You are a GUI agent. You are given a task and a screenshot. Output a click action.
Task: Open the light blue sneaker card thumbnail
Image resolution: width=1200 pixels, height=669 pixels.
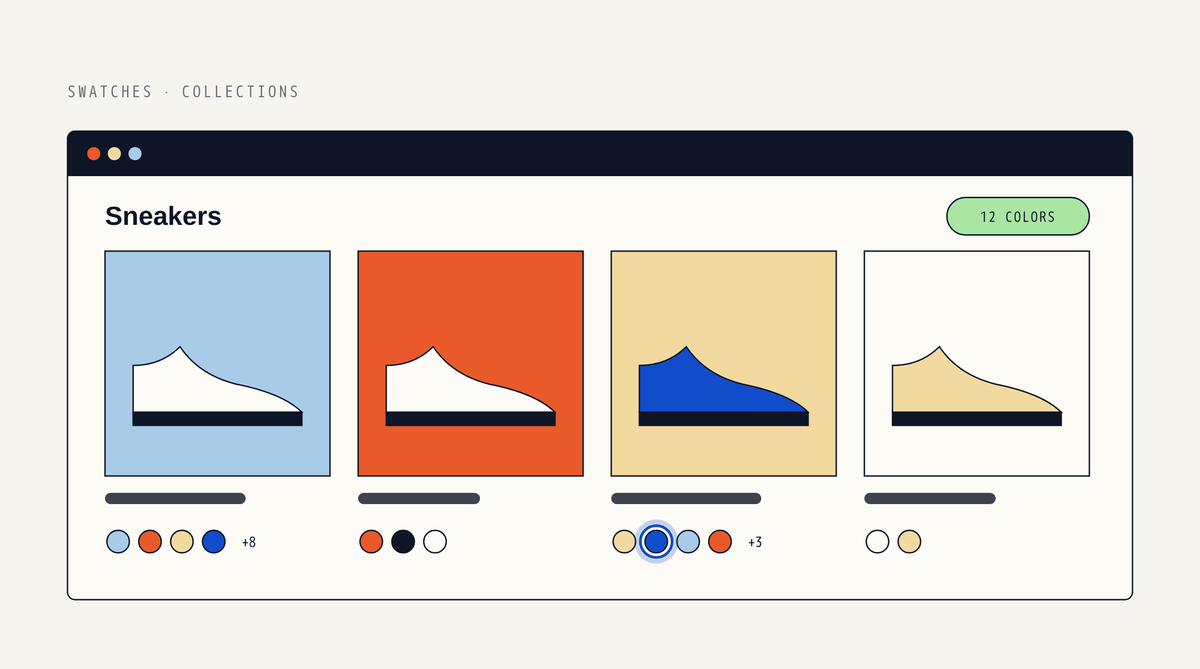point(218,364)
